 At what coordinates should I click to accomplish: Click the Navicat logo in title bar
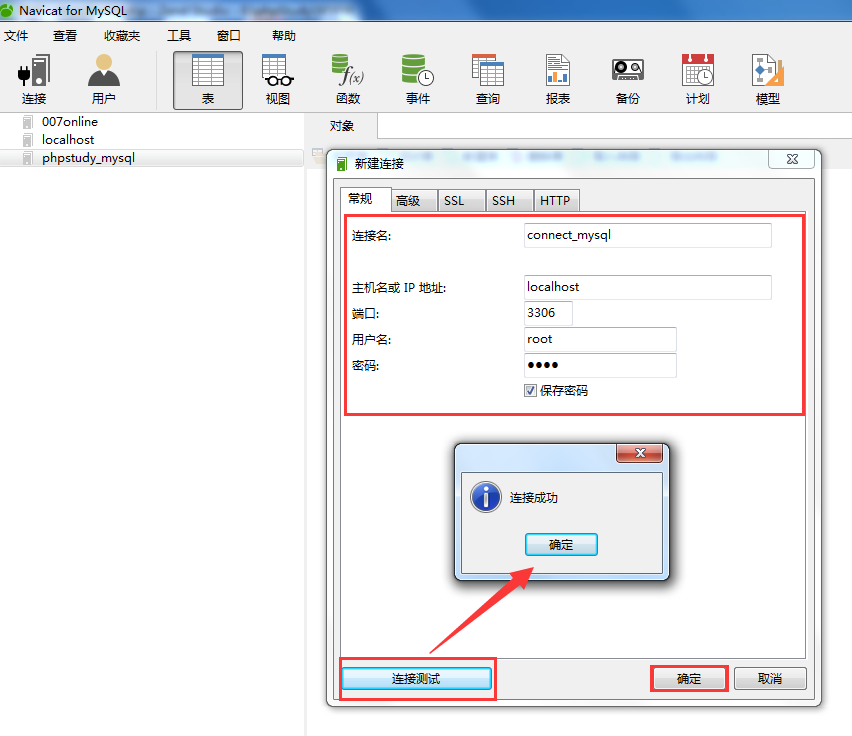pos(7,10)
